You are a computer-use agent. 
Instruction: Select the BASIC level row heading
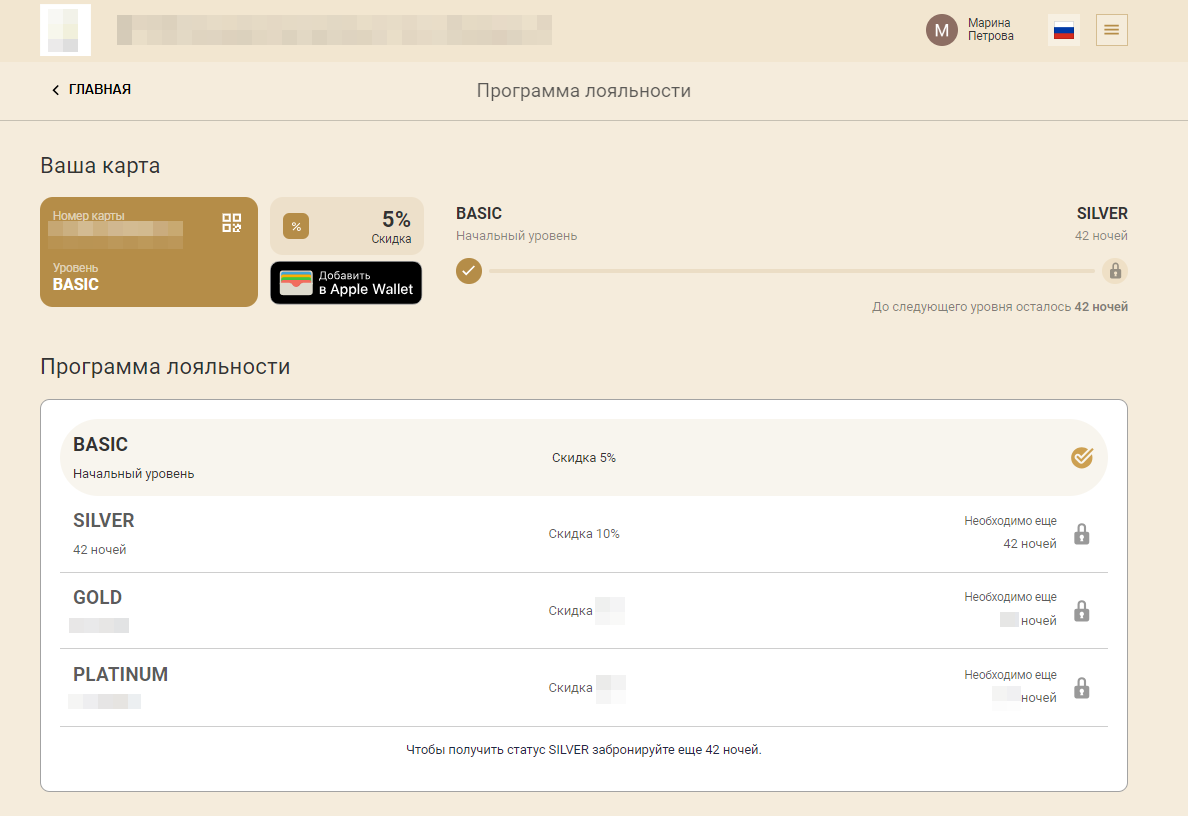[x=100, y=444]
